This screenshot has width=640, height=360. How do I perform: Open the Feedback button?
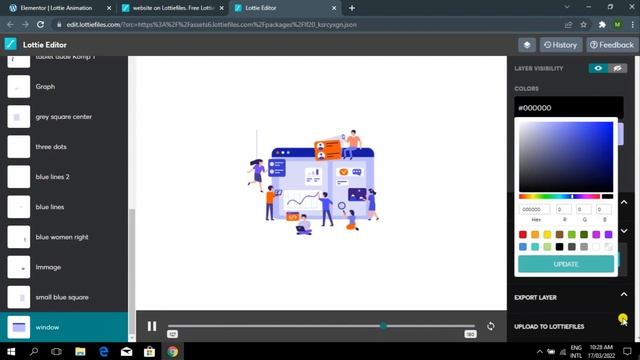(x=611, y=45)
